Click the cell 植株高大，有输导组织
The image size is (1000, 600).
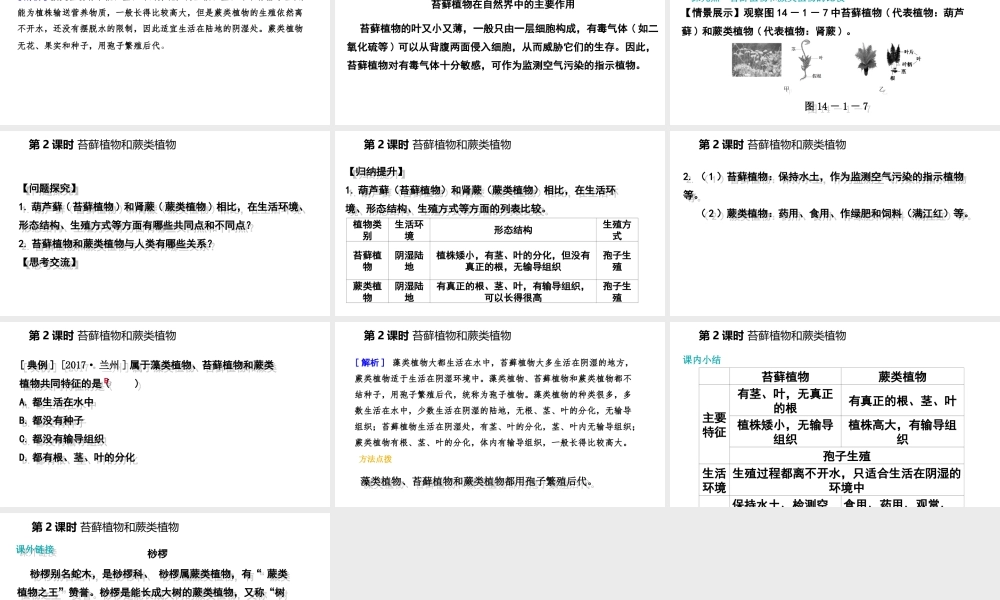(902, 432)
